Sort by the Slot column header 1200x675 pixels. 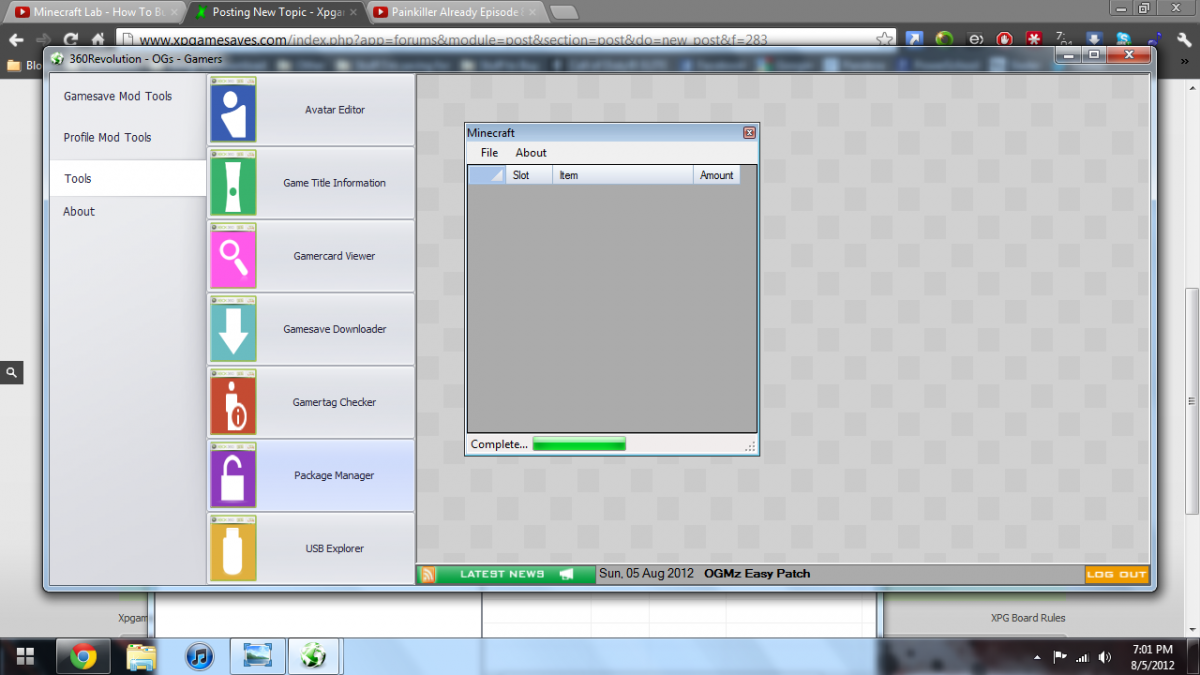[x=528, y=175]
